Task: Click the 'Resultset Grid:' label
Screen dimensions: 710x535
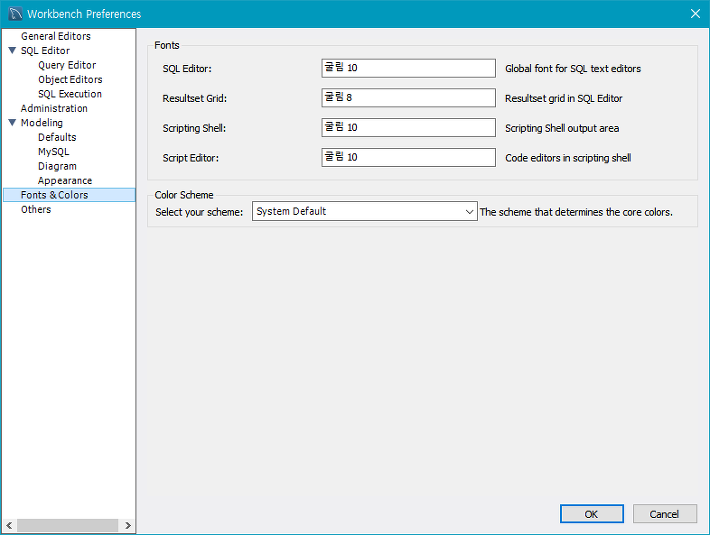Action: point(194,98)
